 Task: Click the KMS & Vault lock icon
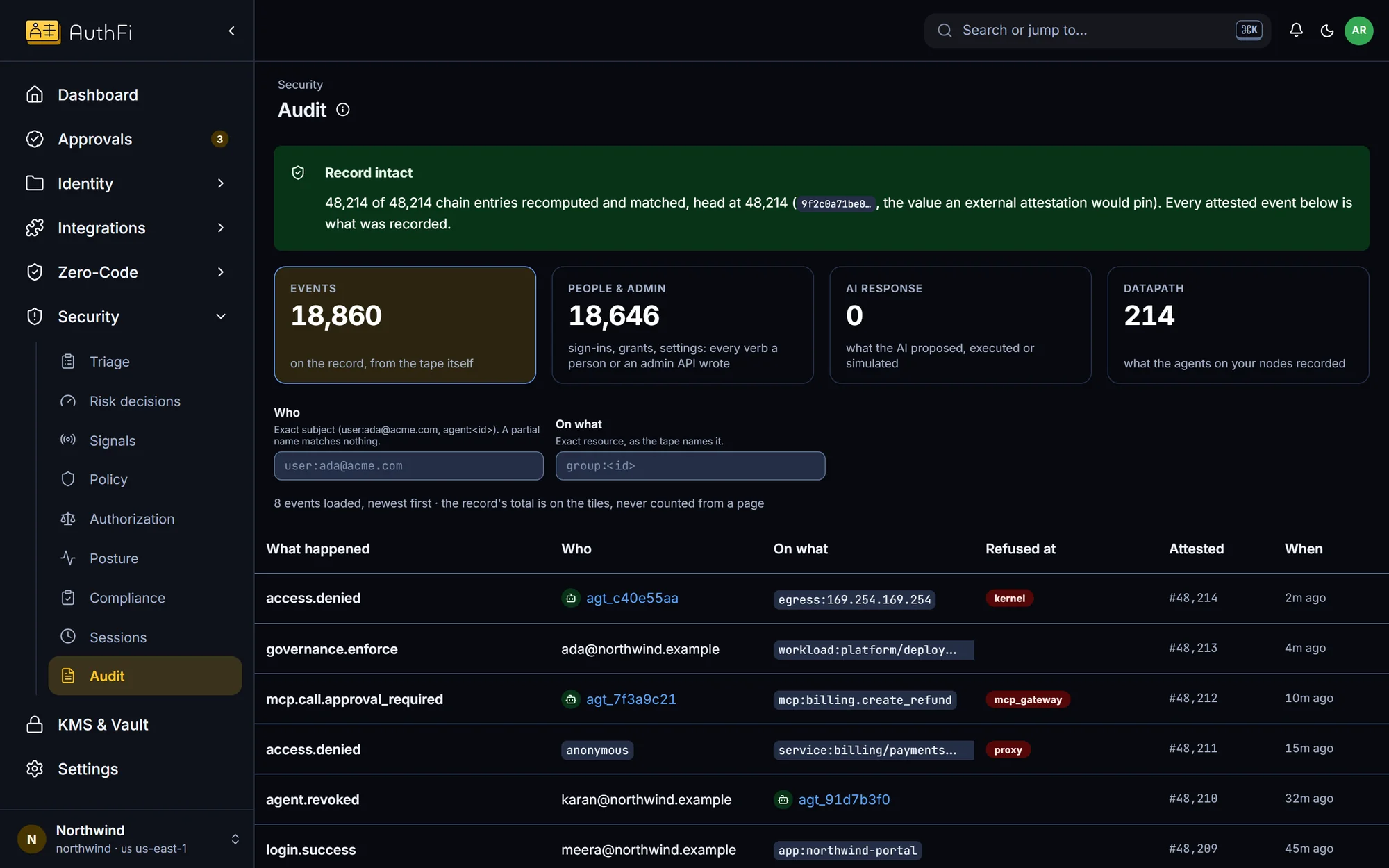(x=35, y=725)
